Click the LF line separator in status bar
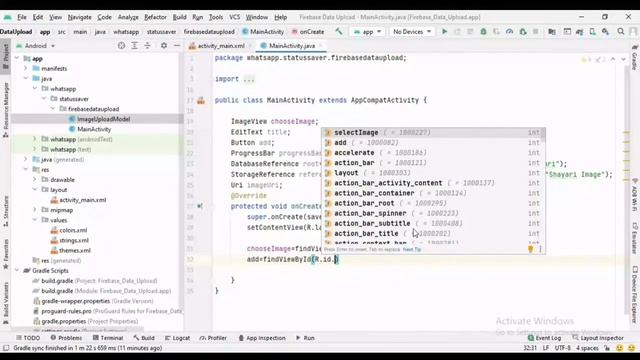Viewport: 640px width, 360px height. (546, 348)
